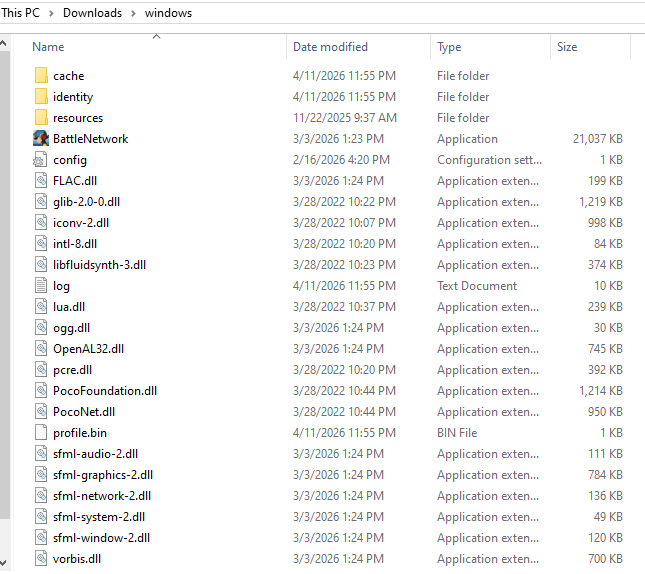Click 950 KB size of PocoNet.dll
This screenshot has width=645, height=574.
click(x=605, y=411)
